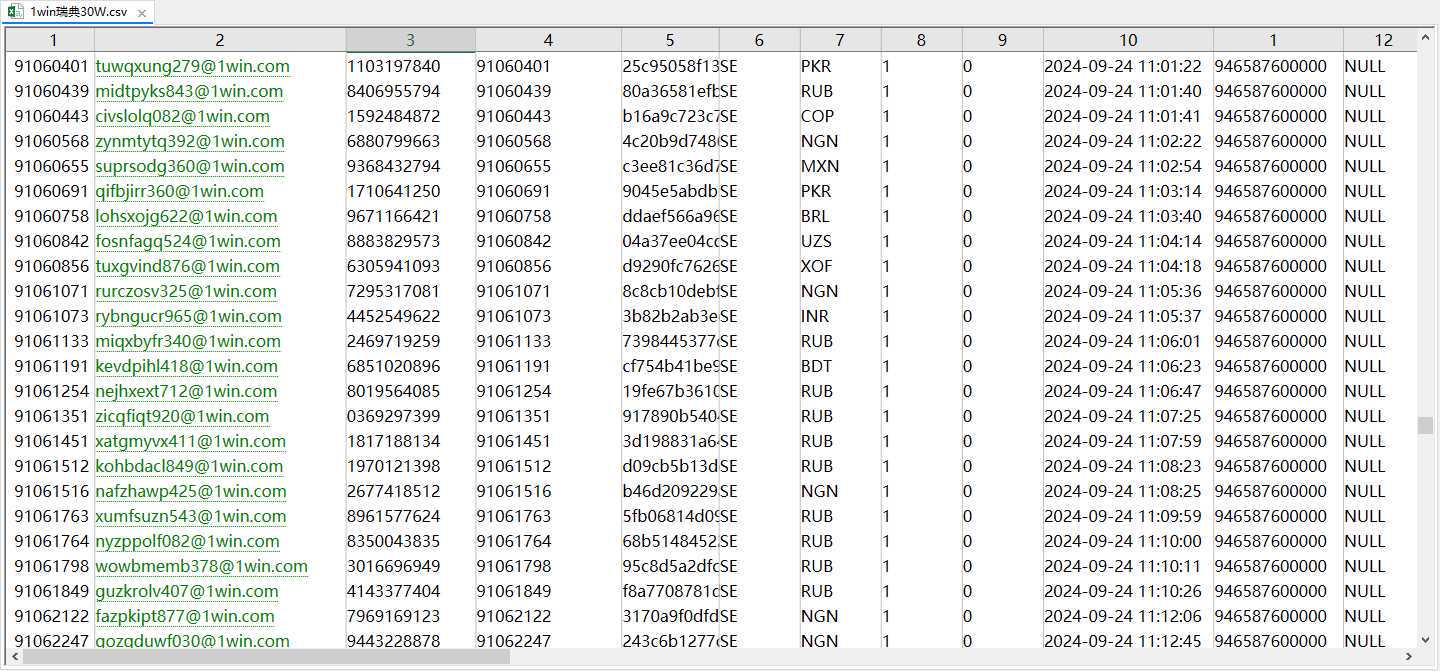Viewport: 1440px width, 671px height.
Task: Select cell 91061798 in column 4
Action: (548, 566)
